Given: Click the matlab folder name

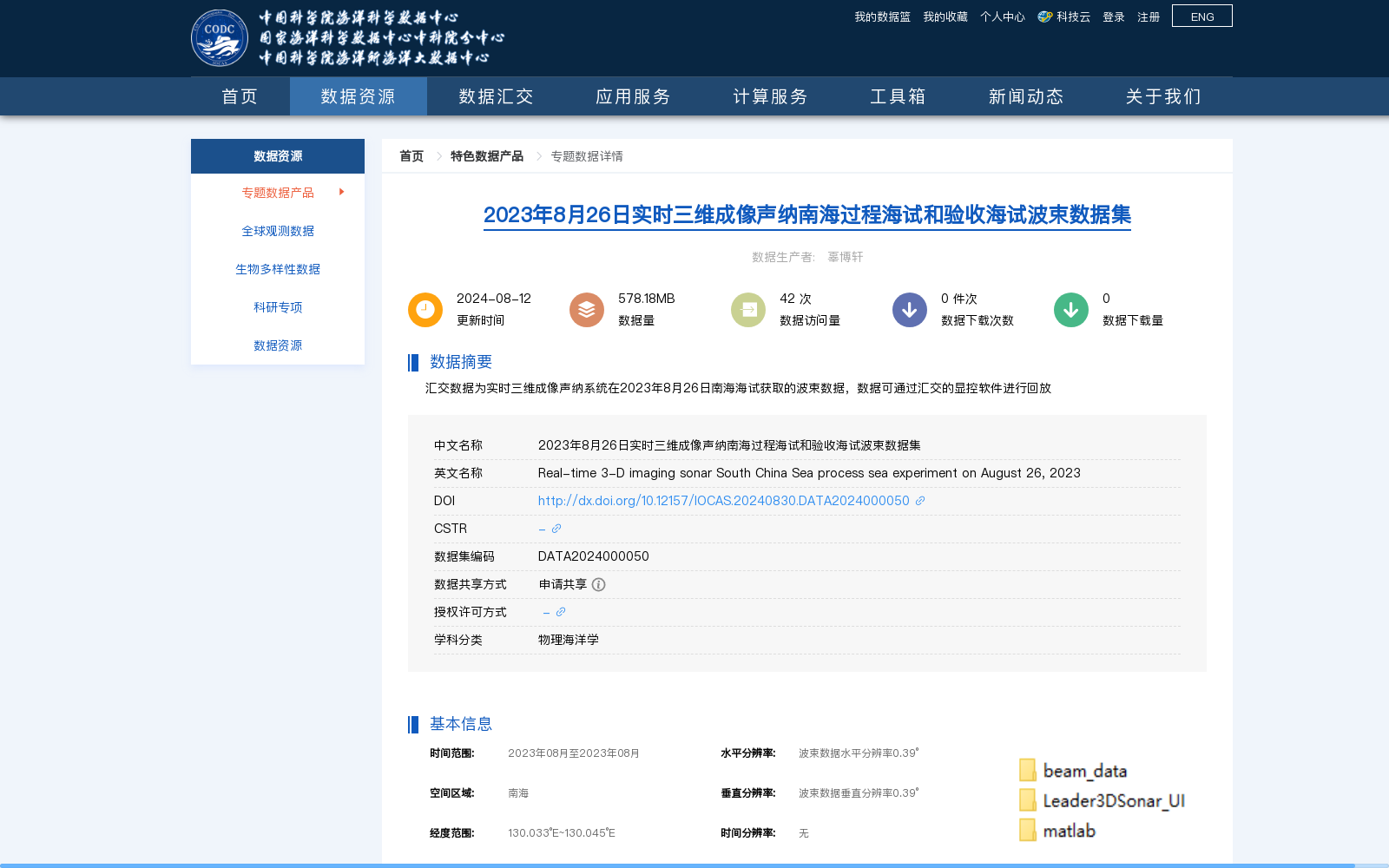Looking at the screenshot, I should point(1069,831).
